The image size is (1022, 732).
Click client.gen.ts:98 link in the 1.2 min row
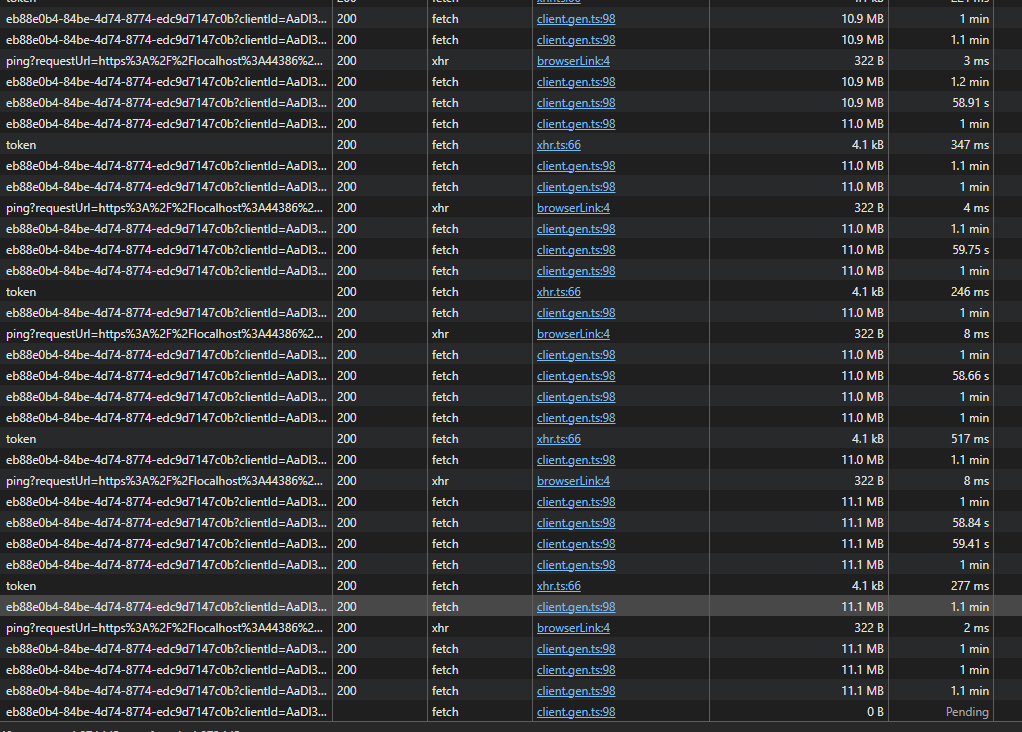pos(576,82)
